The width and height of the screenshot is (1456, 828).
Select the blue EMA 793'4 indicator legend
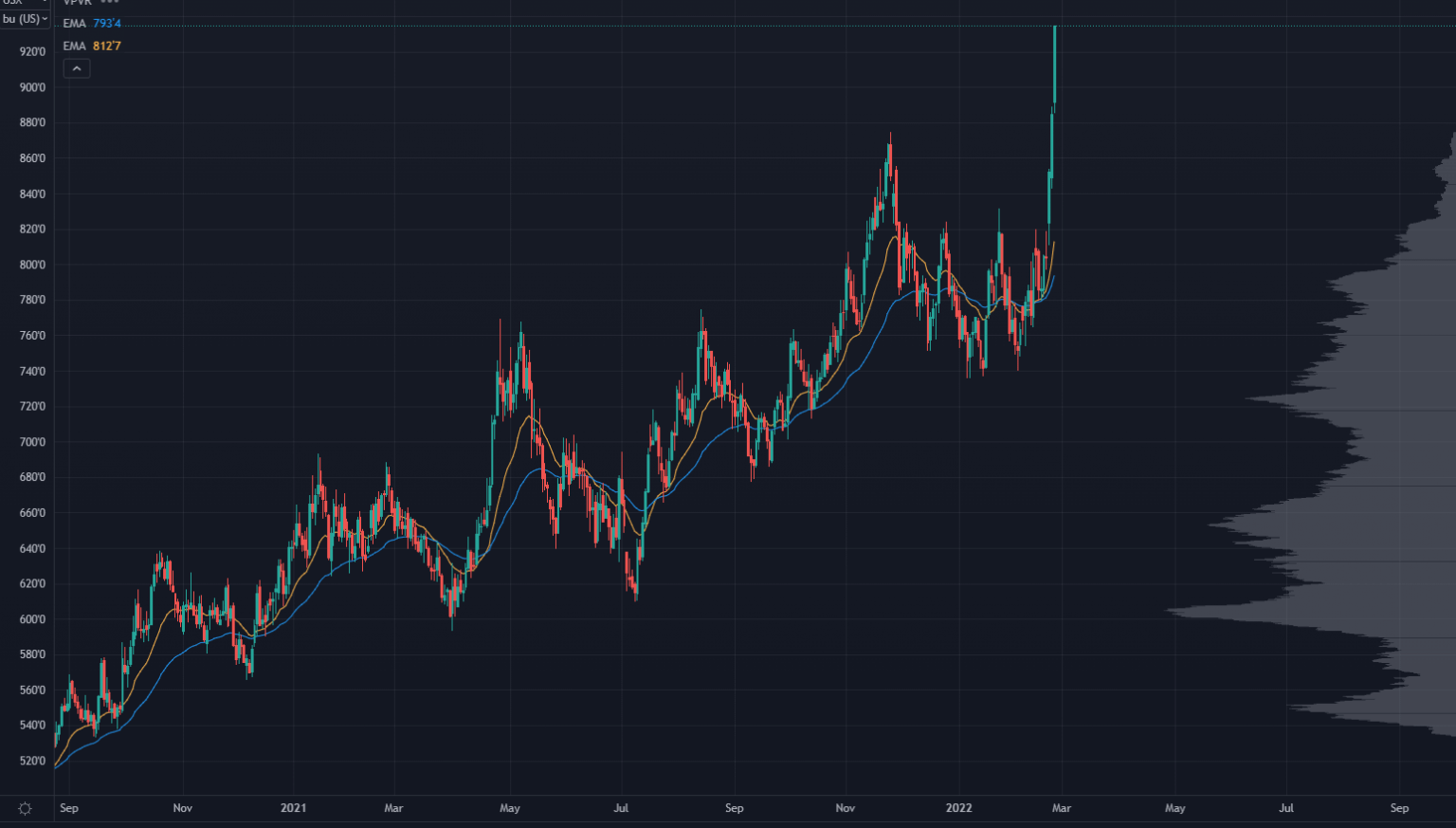pyautogui.click(x=92, y=24)
